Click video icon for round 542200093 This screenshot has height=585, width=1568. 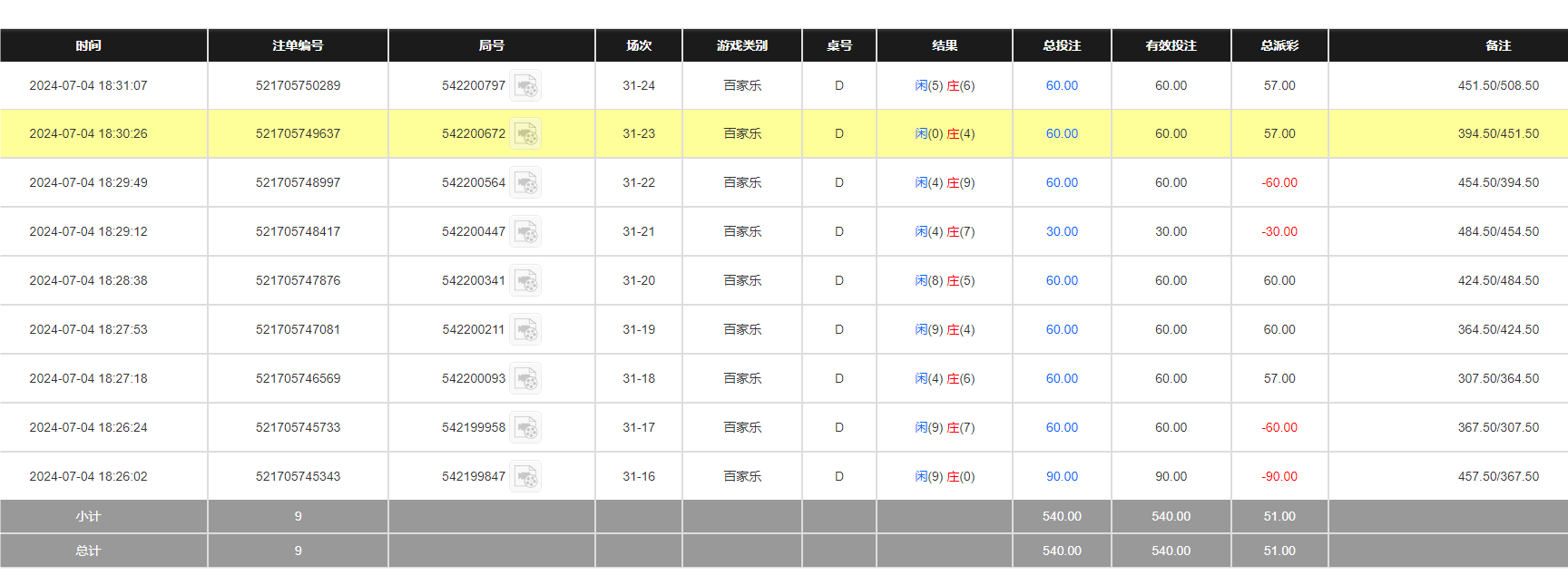coord(525,379)
